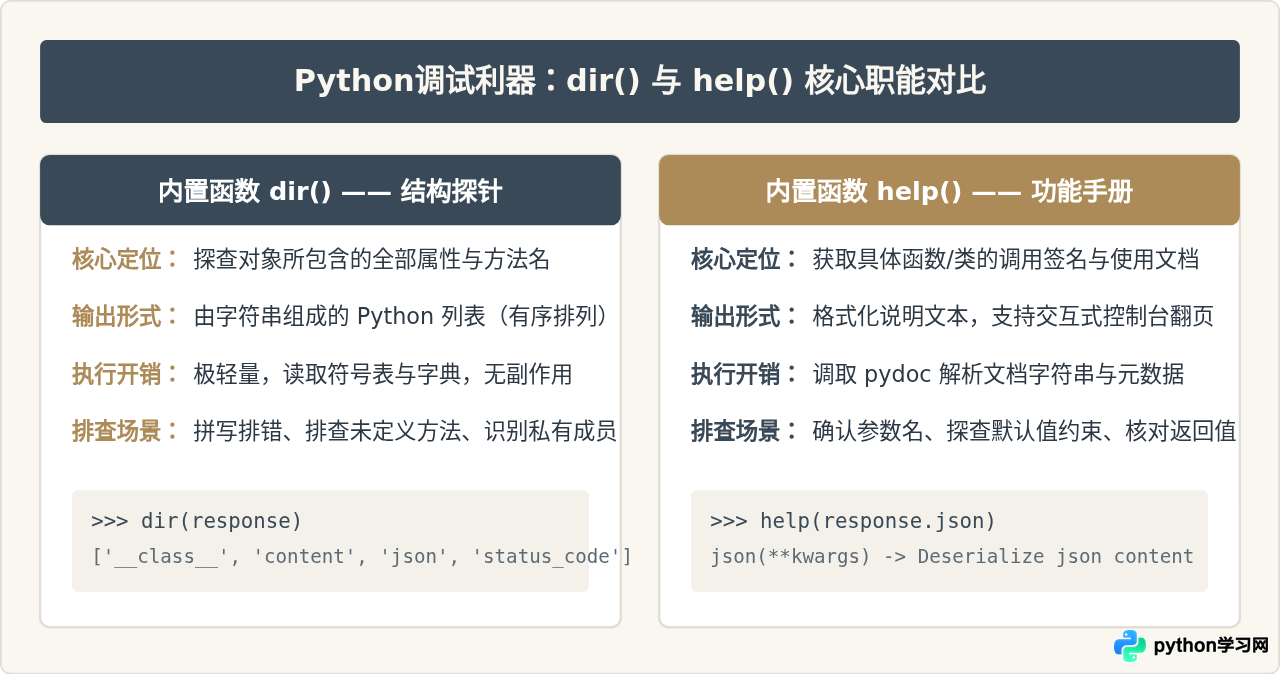Click '获取具体函数/类的调用签名与使用文档' text

[1006, 260]
